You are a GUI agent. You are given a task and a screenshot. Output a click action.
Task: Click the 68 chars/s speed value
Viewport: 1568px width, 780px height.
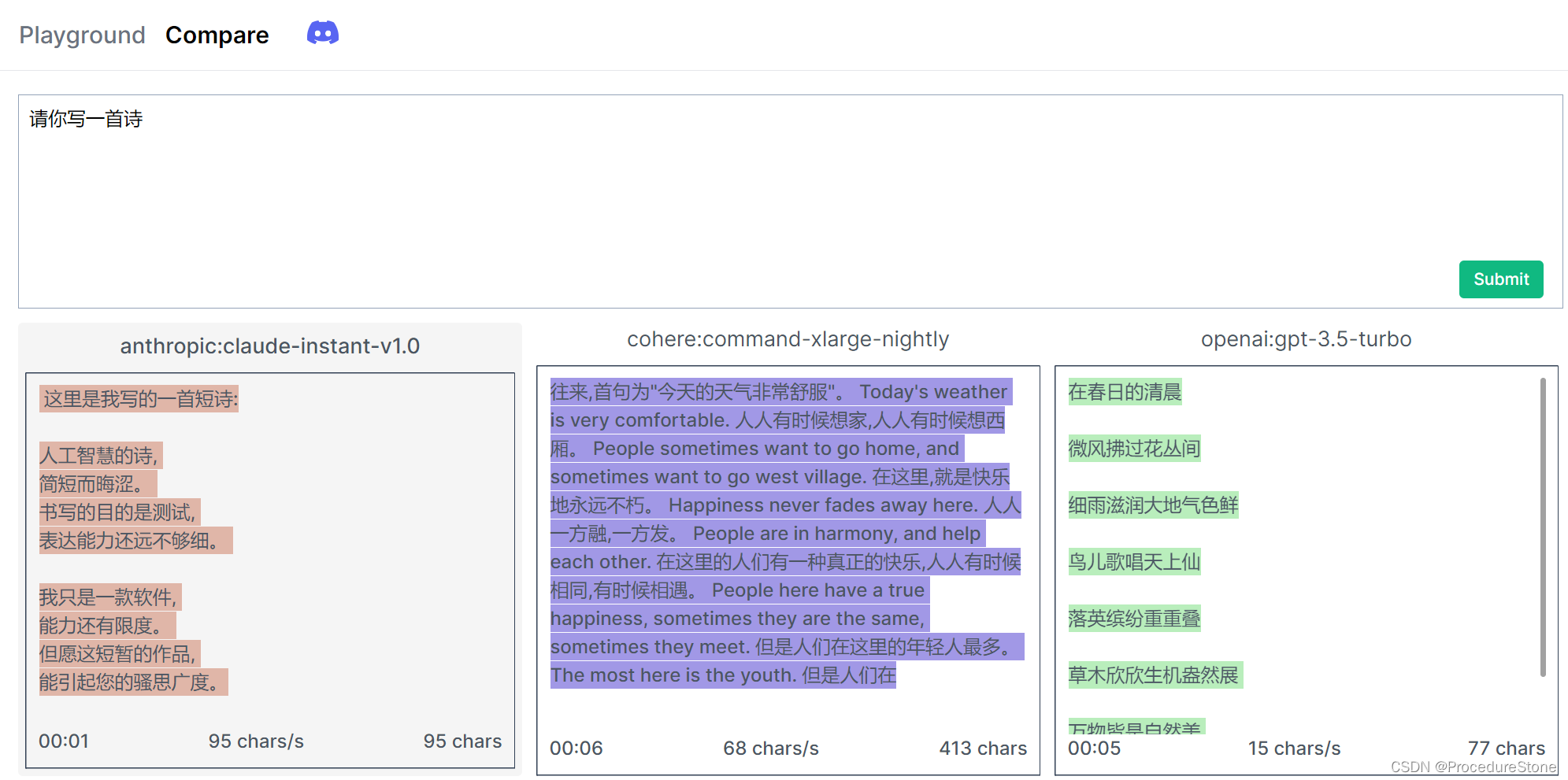771,749
